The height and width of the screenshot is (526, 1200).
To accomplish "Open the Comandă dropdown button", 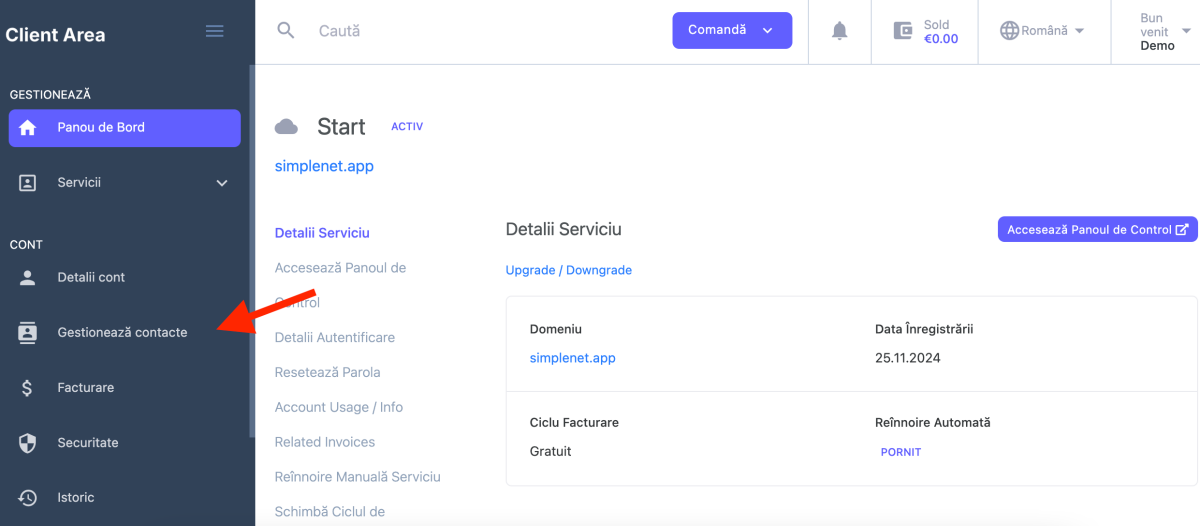I will (732, 30).
